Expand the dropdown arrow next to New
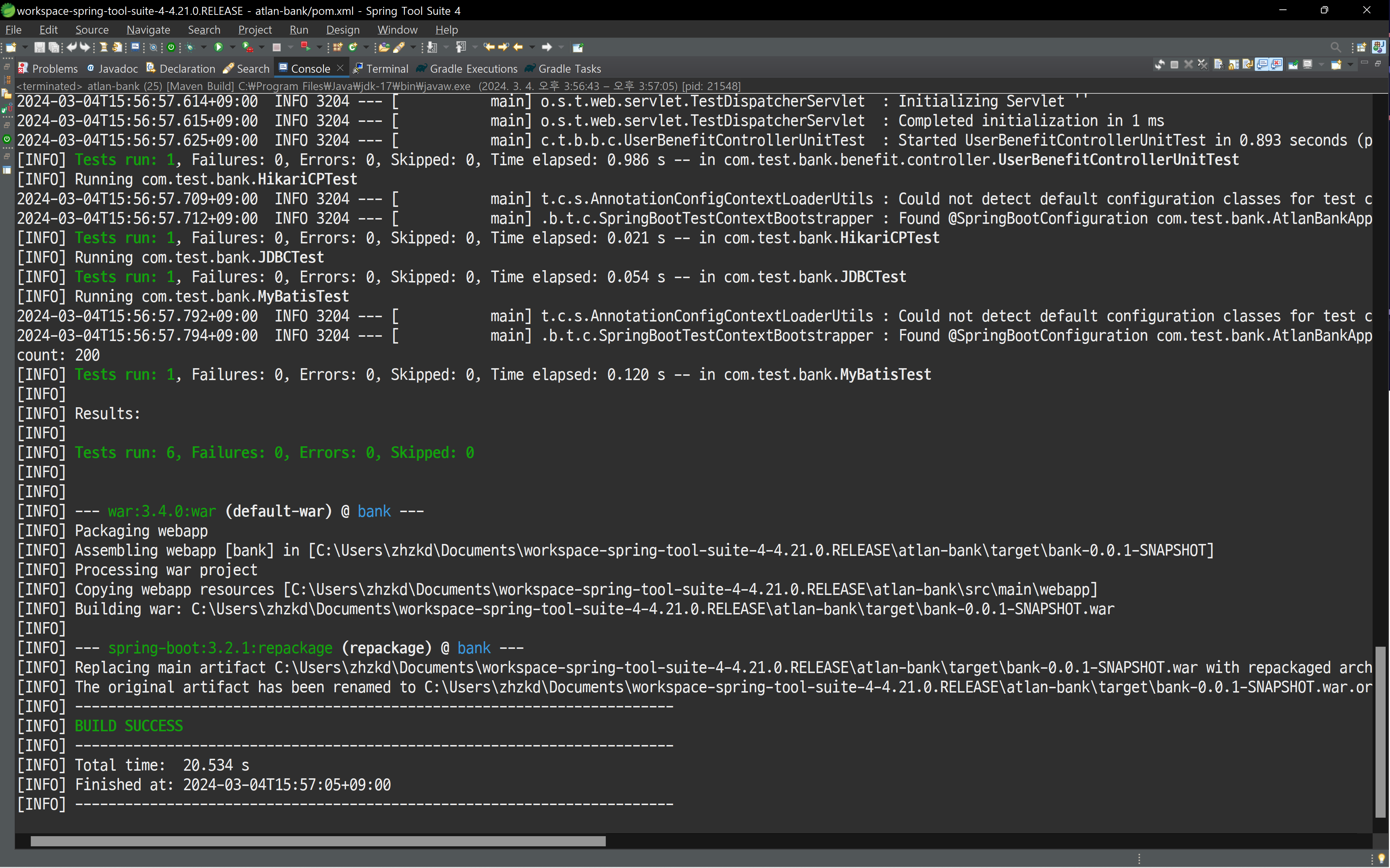This screenshot has height=868, width=1390. point(25,47)
